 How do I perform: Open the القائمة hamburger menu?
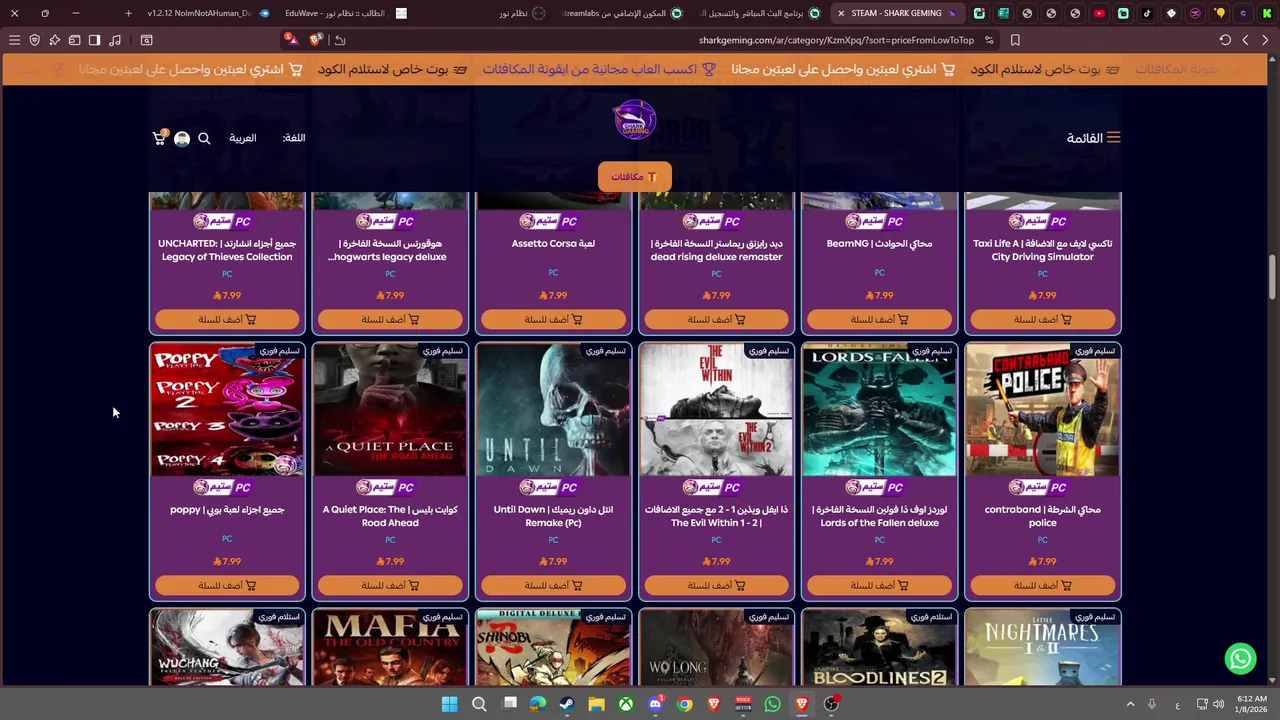1093,138
